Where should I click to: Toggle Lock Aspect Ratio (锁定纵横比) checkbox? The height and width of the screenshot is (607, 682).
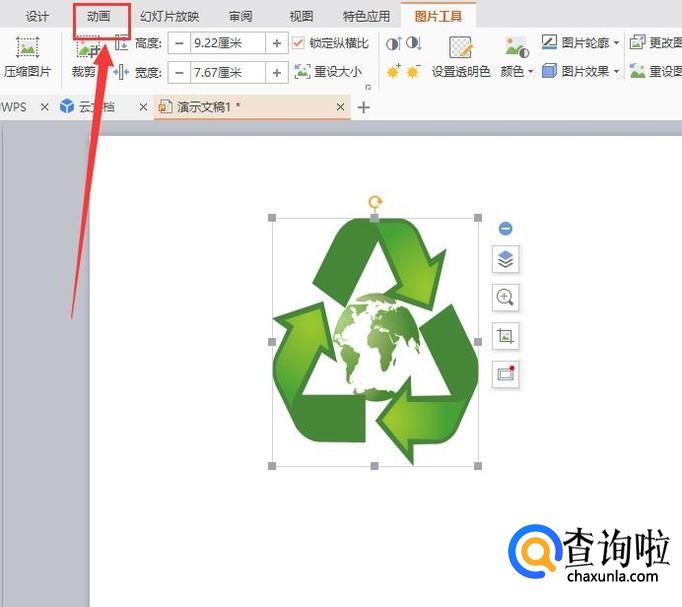[x=298, y=43]
